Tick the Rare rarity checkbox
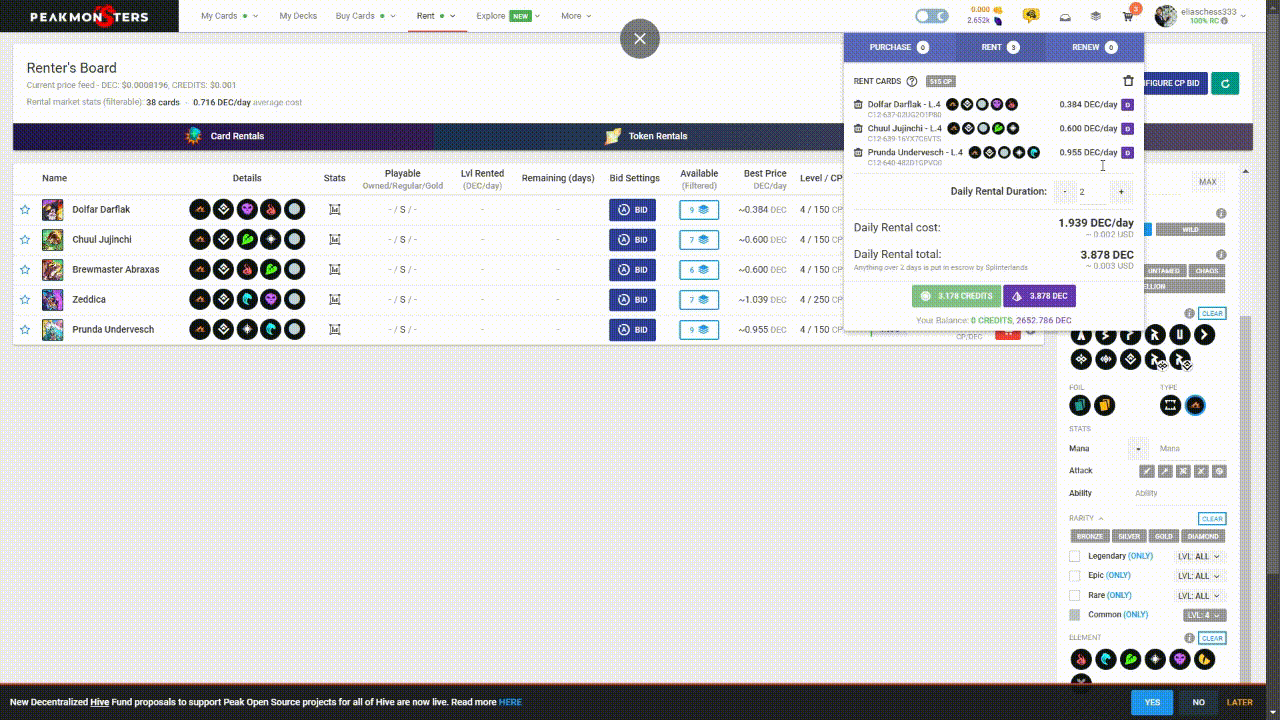The image size is (1280, 720). (1075, 596)
